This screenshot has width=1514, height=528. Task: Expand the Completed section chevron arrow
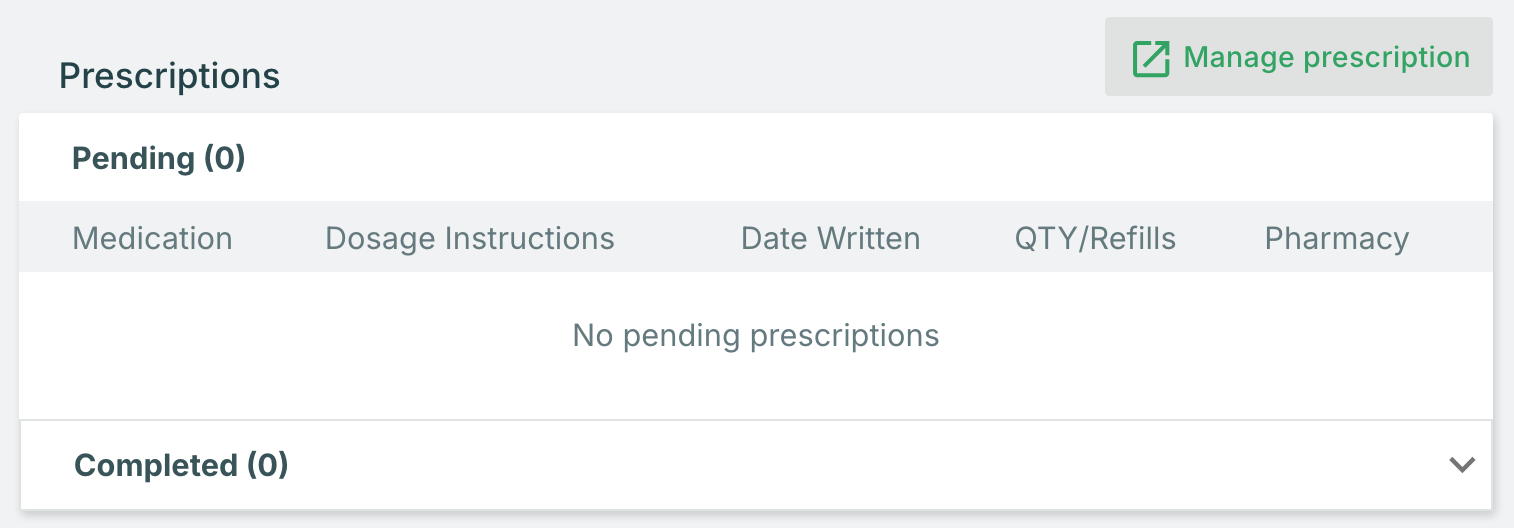[1462, 464]
